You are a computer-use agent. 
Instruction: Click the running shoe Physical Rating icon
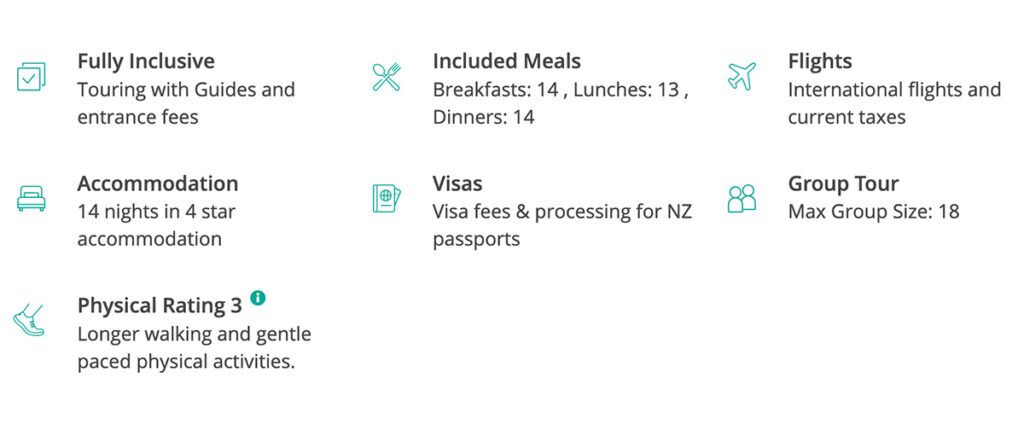29,320
